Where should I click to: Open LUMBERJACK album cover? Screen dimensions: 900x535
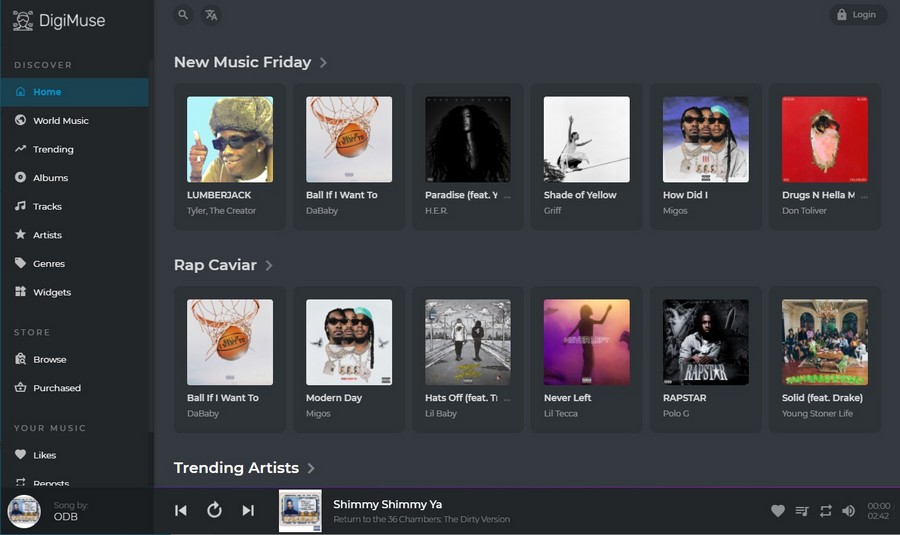(x=230, y=139)
